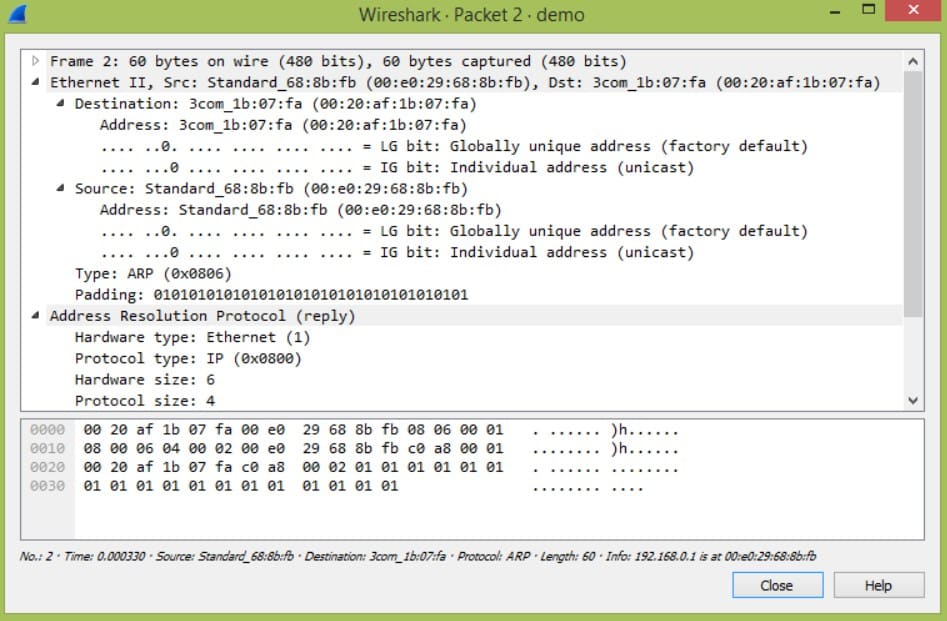Image resolution: width=947 pixels, height=621 pixels.
Task: Expand the Frame 2 tree row
Action: point(36,61)
